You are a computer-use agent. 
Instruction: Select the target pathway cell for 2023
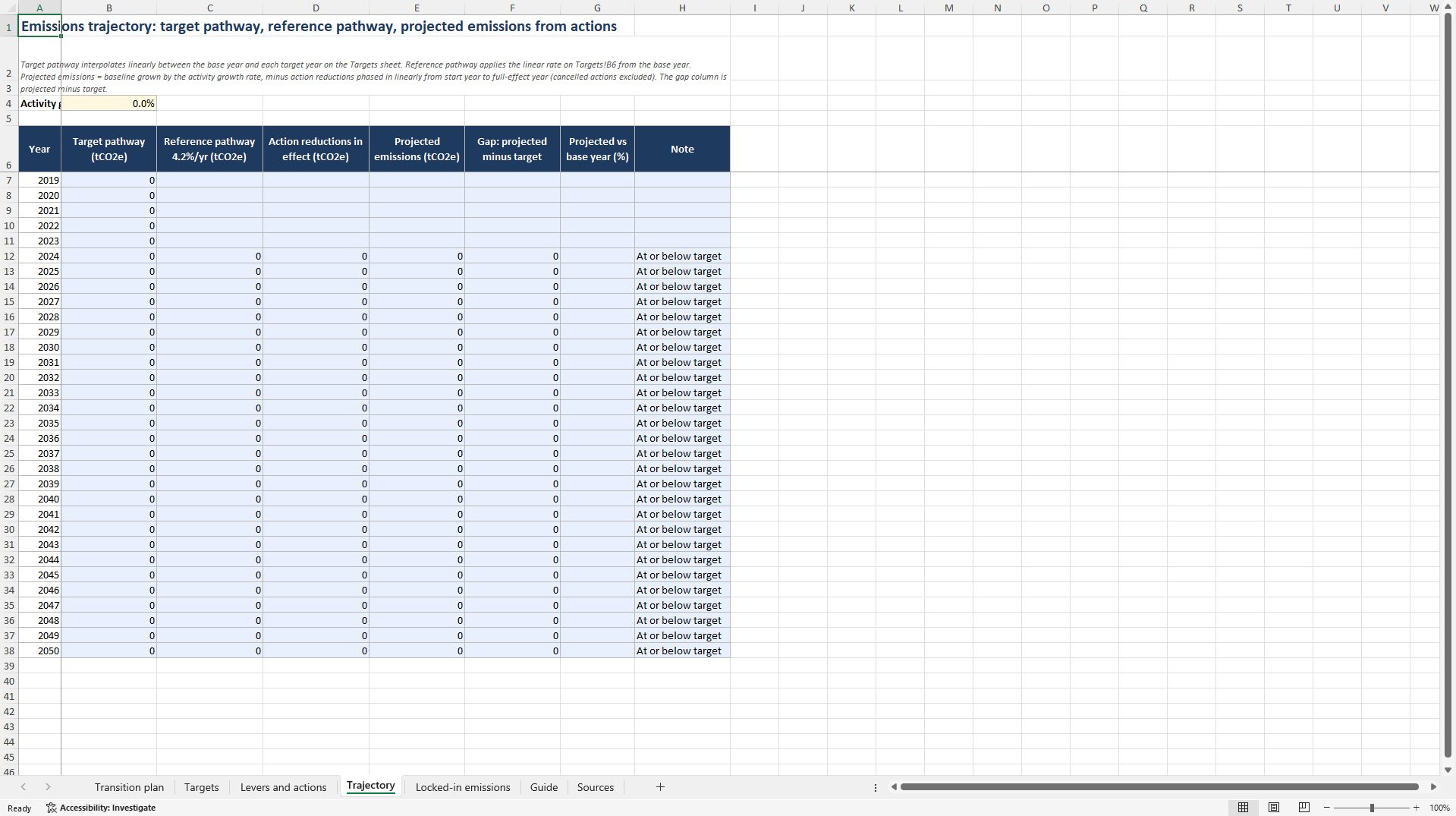(108, 241)
